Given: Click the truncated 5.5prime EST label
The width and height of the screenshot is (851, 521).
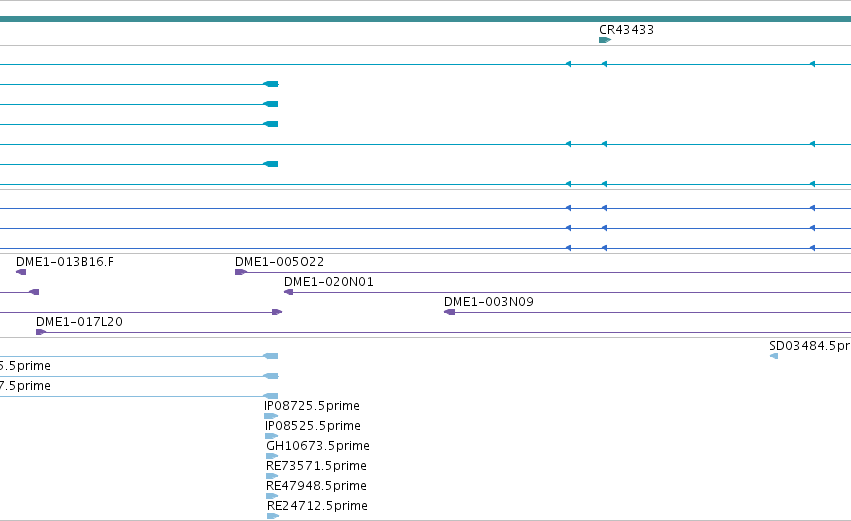Looking at the screenshot, I should 25,366.
